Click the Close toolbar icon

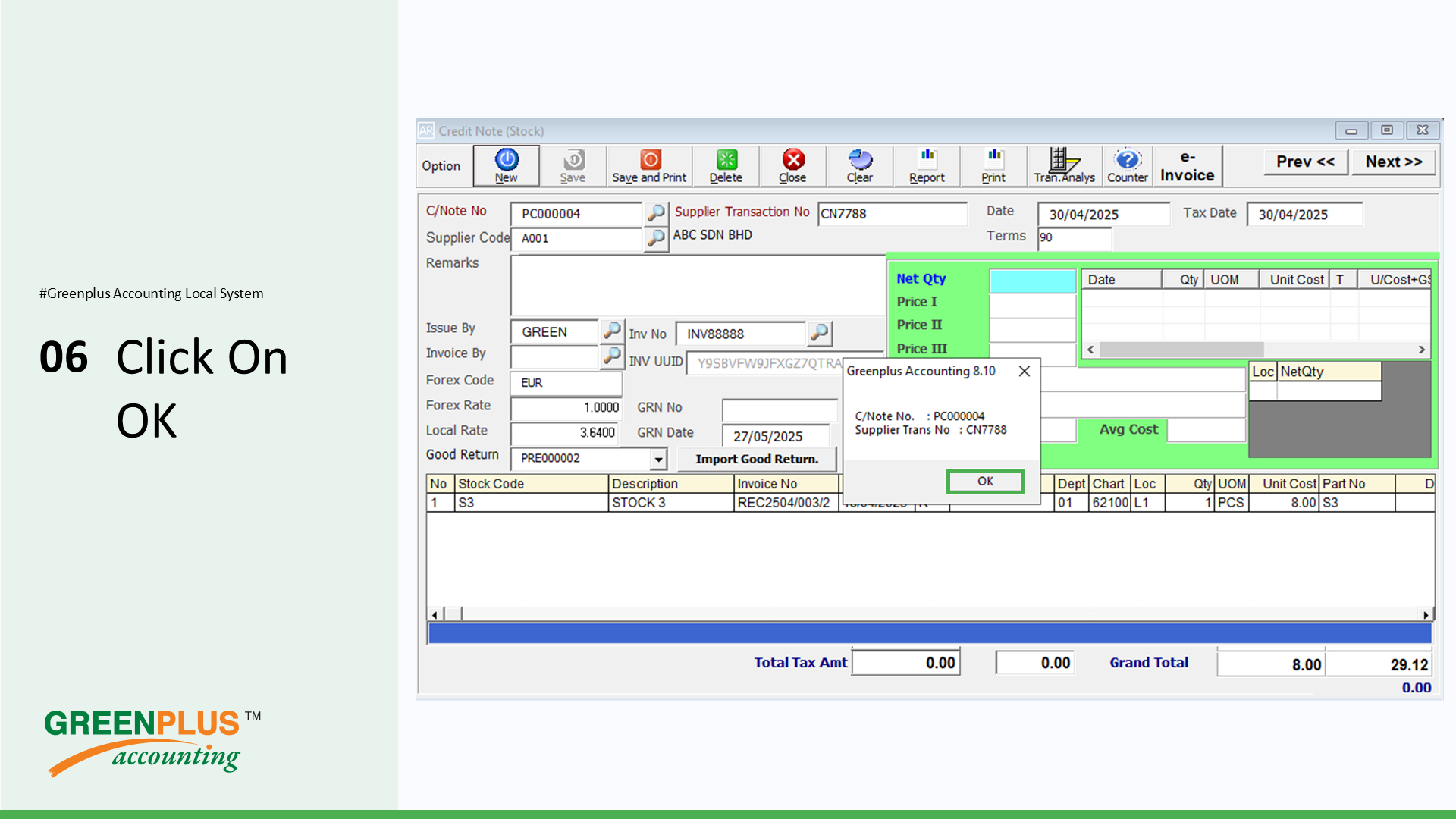click(x=792, y=165)
